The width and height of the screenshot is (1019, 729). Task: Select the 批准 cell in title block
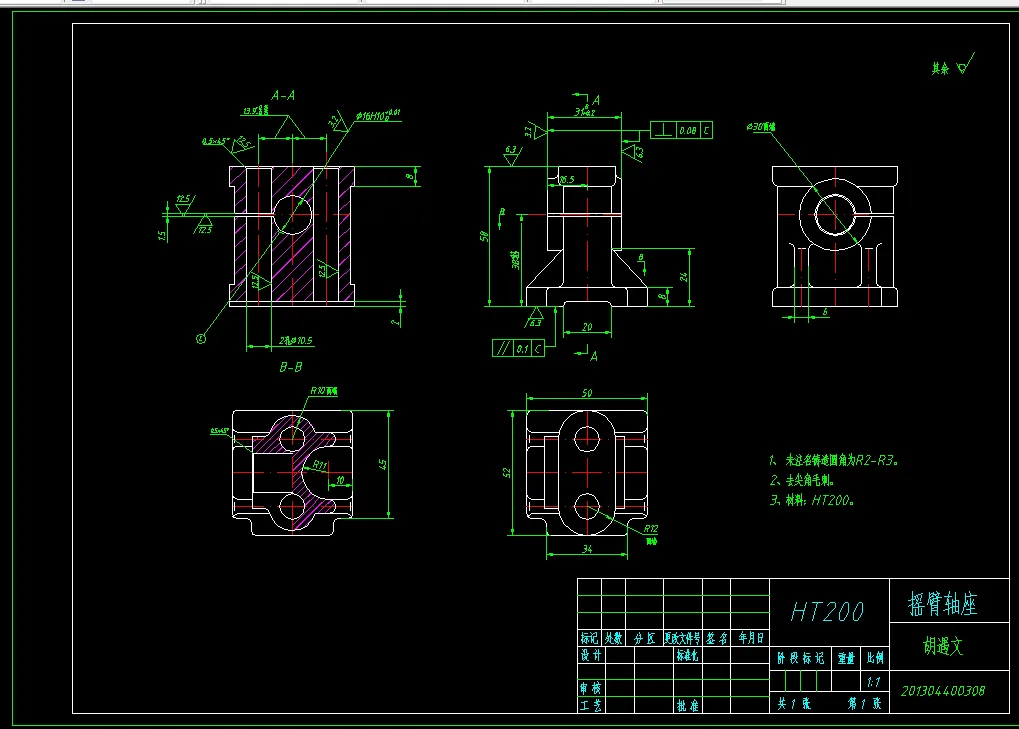pyautogui.click(x=688, y=705)
